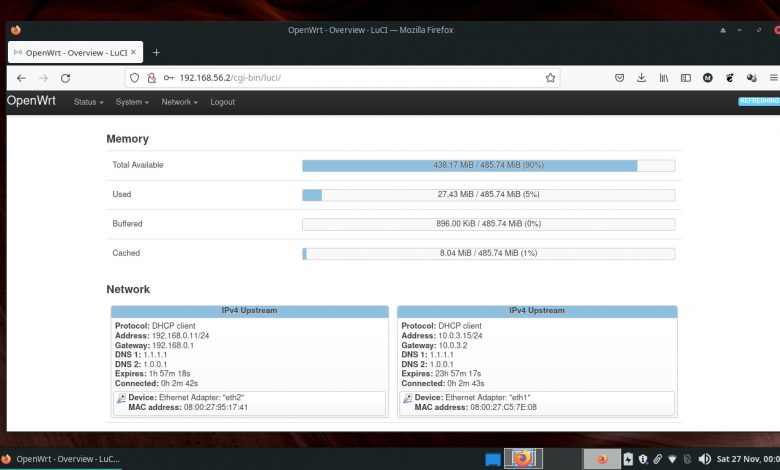
Task: Click the Firefox icon in window title bar
Action: [x=15, y=30]
